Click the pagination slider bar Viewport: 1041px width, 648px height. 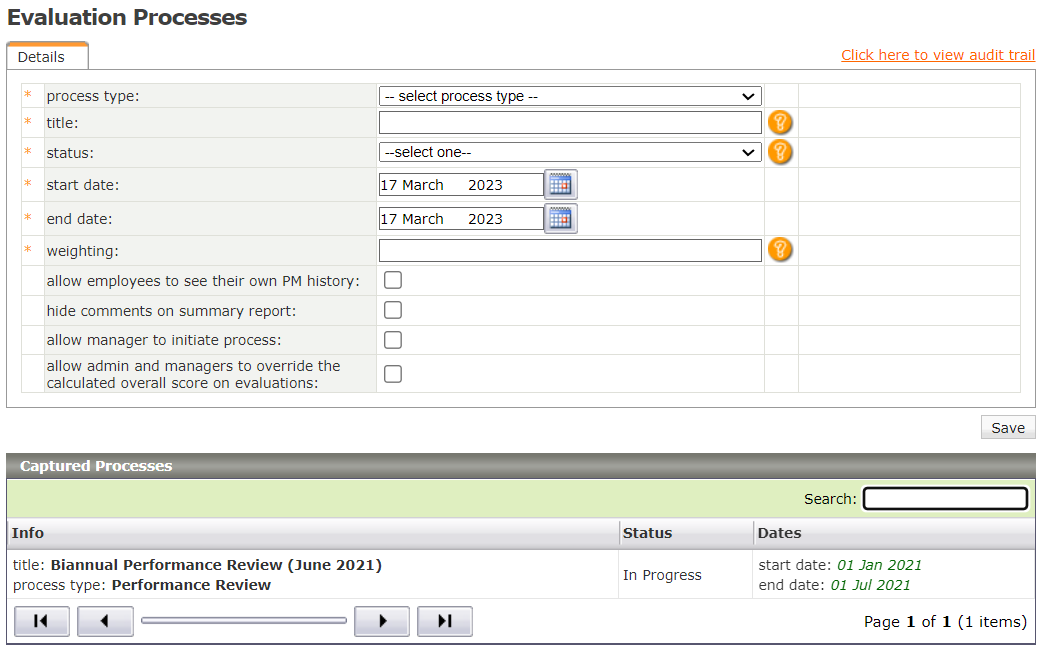(x=244, y=621)
